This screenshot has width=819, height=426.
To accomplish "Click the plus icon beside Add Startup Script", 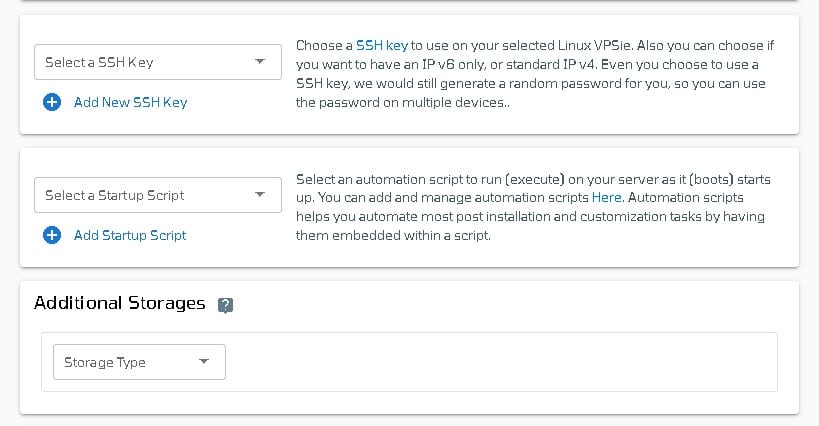I will pos(52,235).
